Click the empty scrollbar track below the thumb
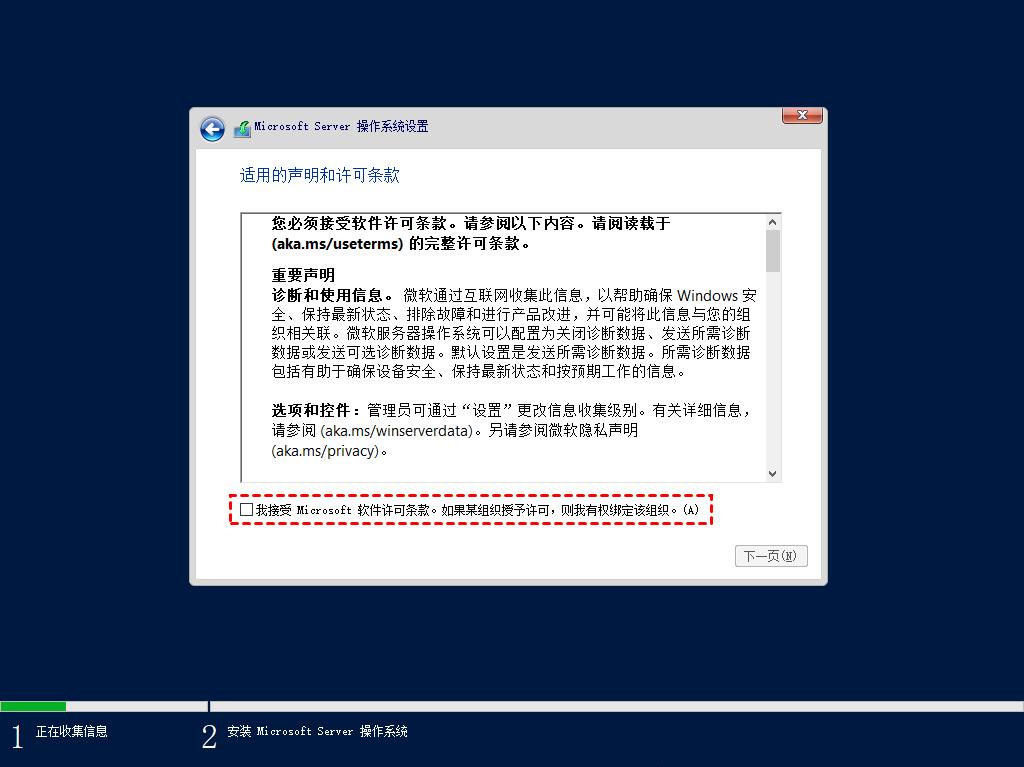1024x767 pixels. coord(773,369)
